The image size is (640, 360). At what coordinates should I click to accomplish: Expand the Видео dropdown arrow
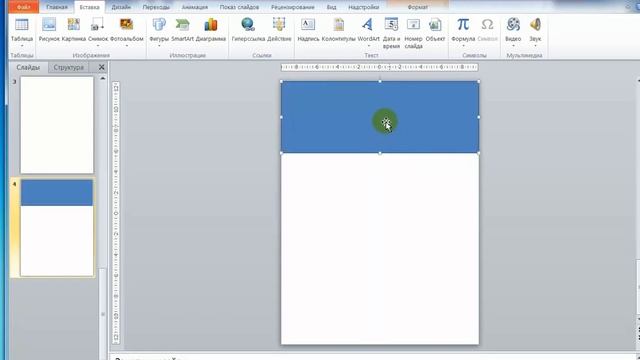point(513,46)
